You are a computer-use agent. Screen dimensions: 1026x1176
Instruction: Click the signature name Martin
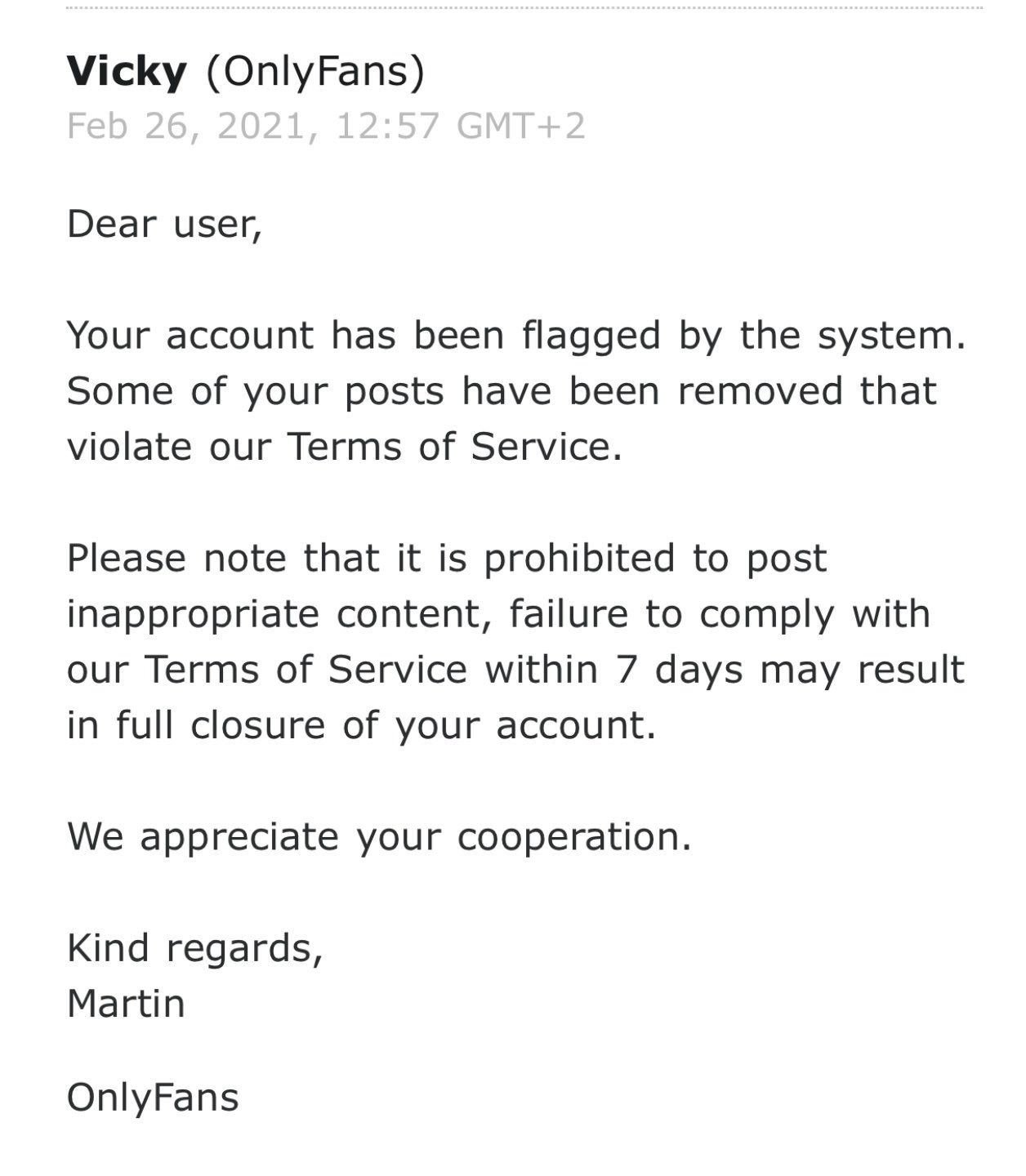coord(126,1004)
